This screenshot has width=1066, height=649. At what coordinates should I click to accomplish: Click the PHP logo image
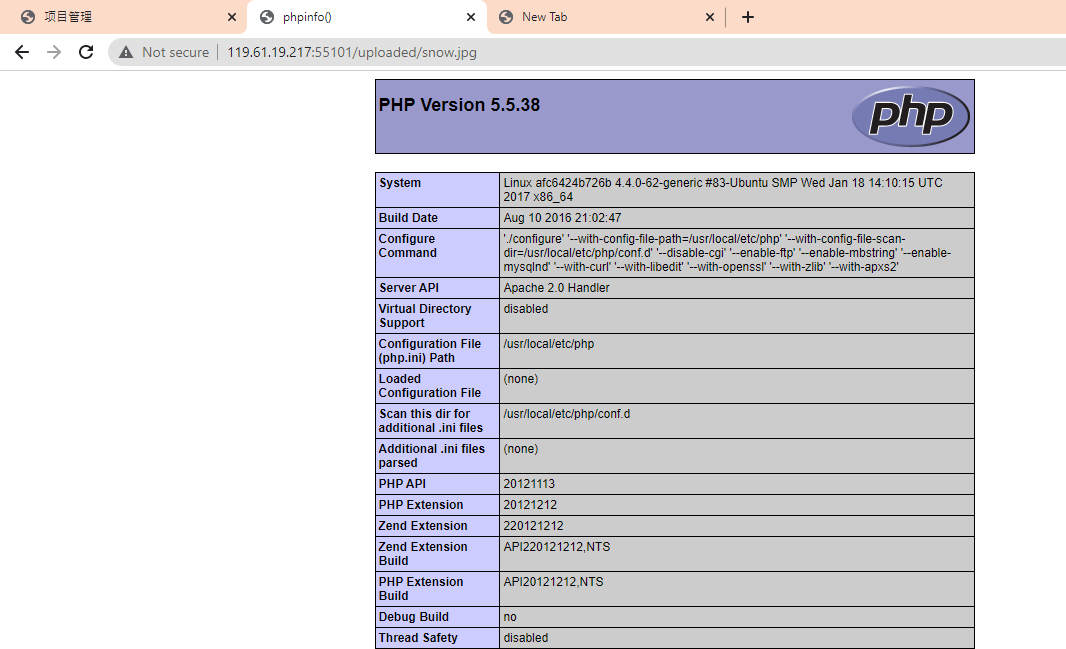911,116
